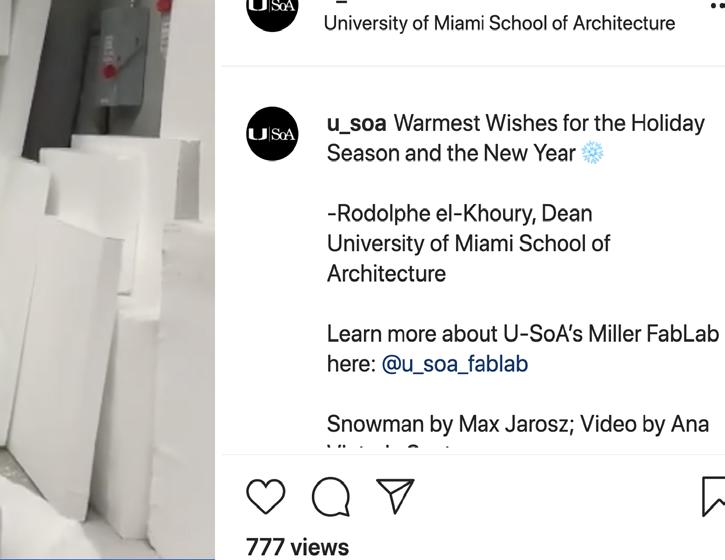Click the 'Snowman by Max Jarosz' credit line
The height and width of the screenshot is (560, 725).
click(x=450, y=424)
